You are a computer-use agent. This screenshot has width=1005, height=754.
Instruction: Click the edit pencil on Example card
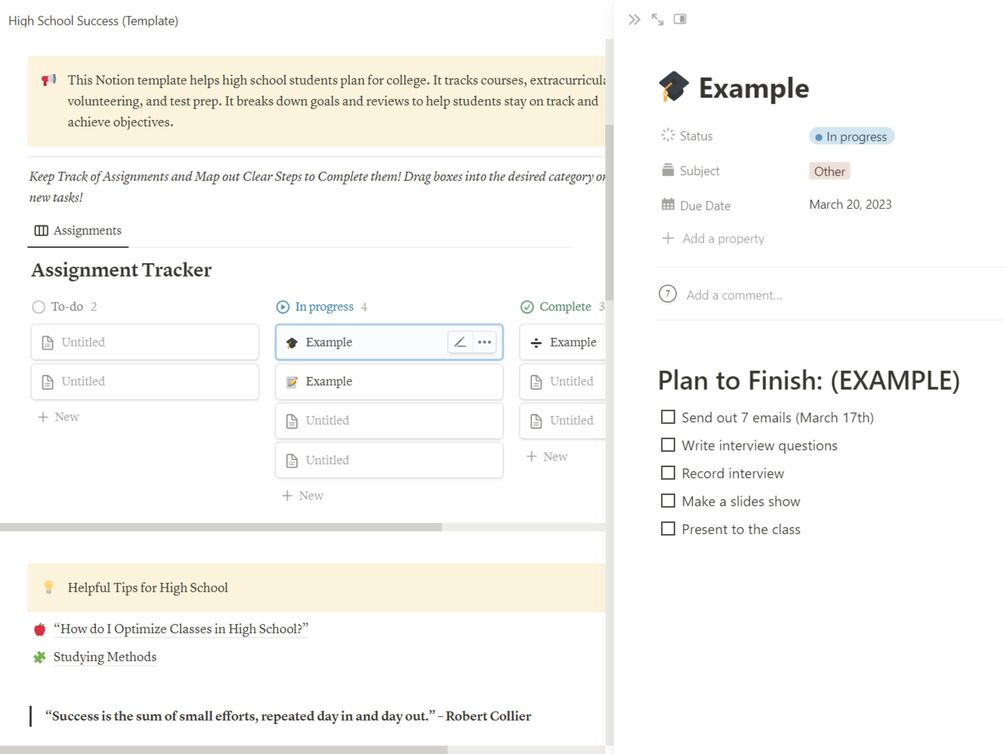pos(460,342)
